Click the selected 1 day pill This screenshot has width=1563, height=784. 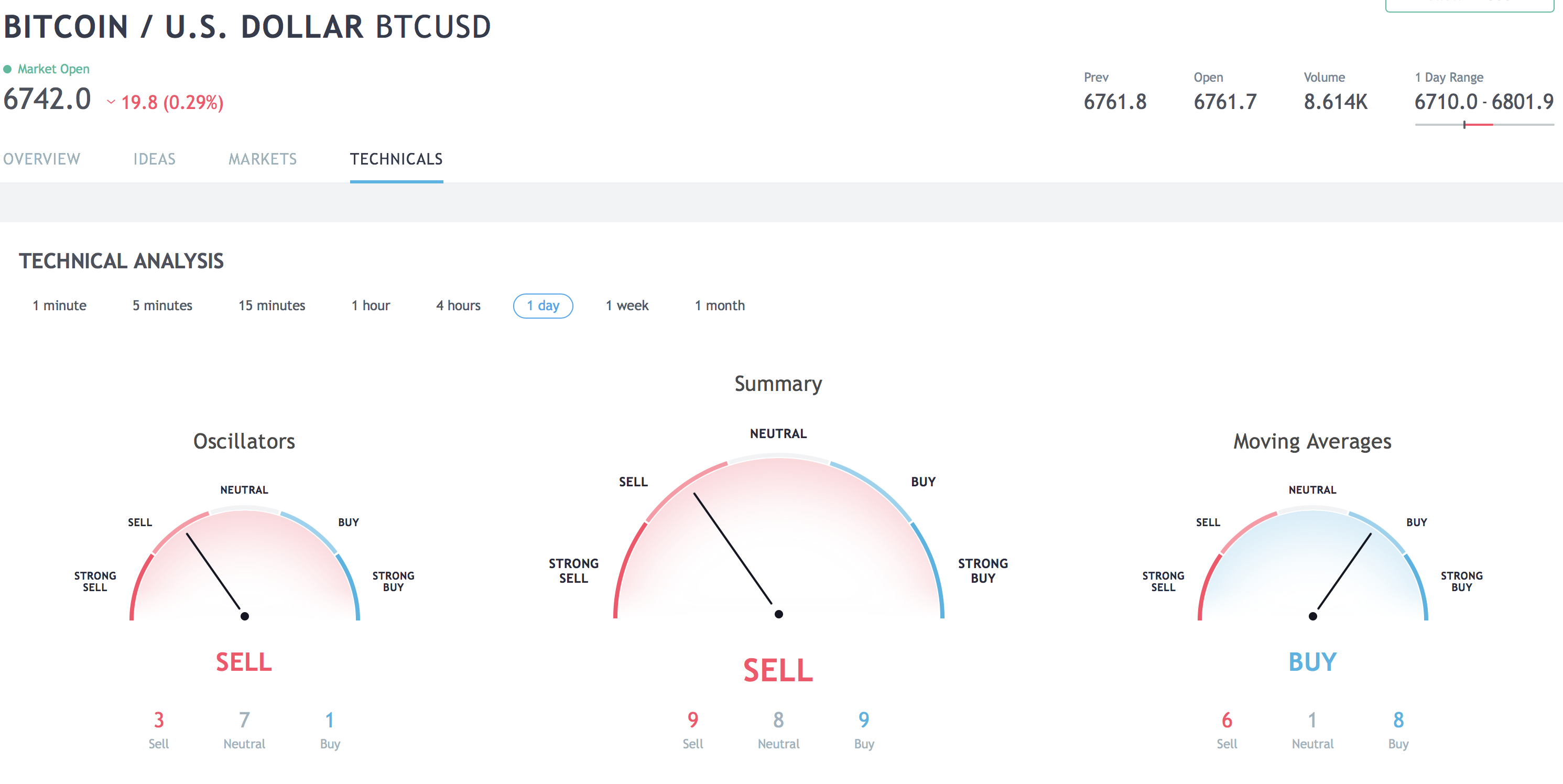pos(543,305)
